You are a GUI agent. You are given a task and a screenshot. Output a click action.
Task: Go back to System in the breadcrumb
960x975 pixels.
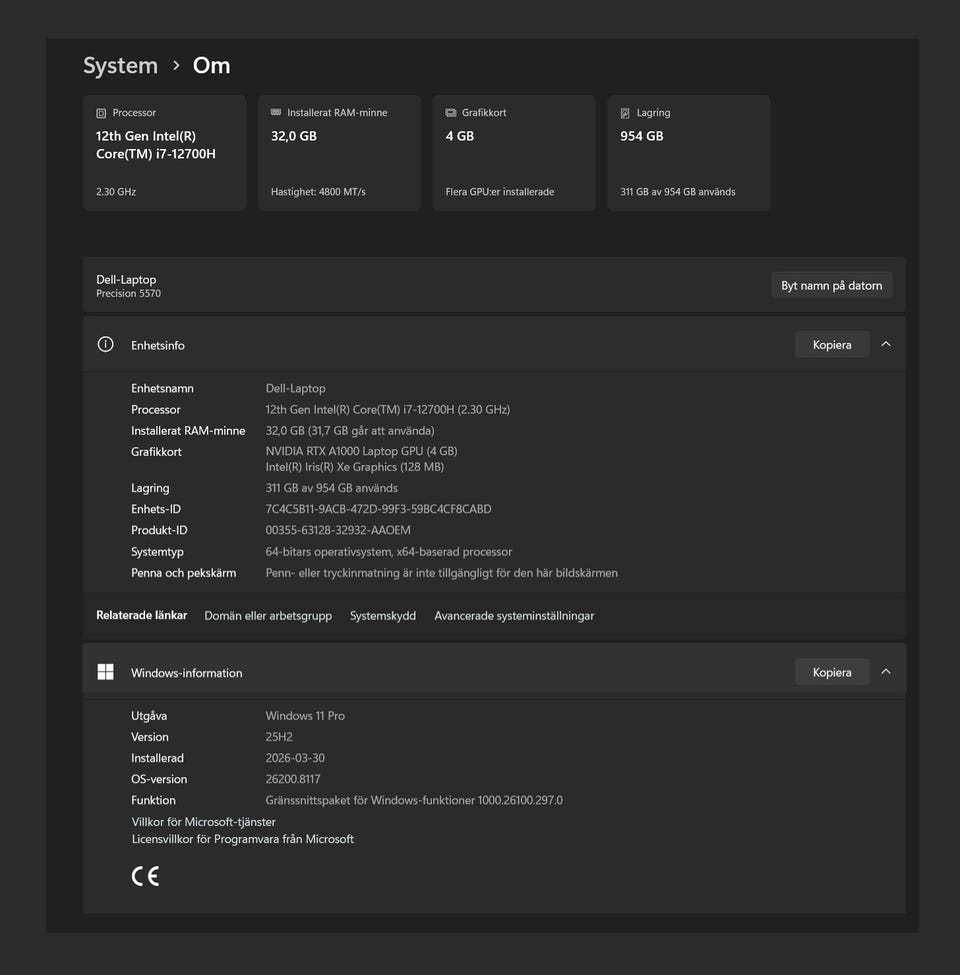120,66
